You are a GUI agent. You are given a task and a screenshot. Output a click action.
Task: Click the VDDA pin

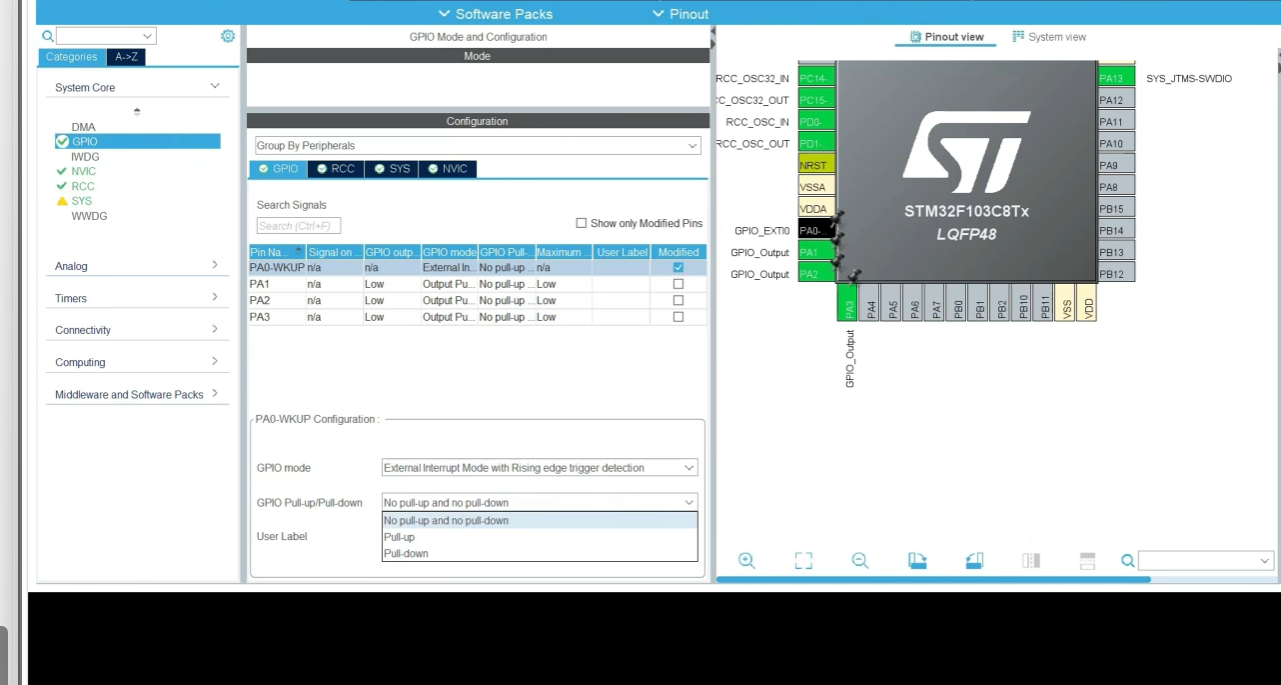tap(816, 209)
